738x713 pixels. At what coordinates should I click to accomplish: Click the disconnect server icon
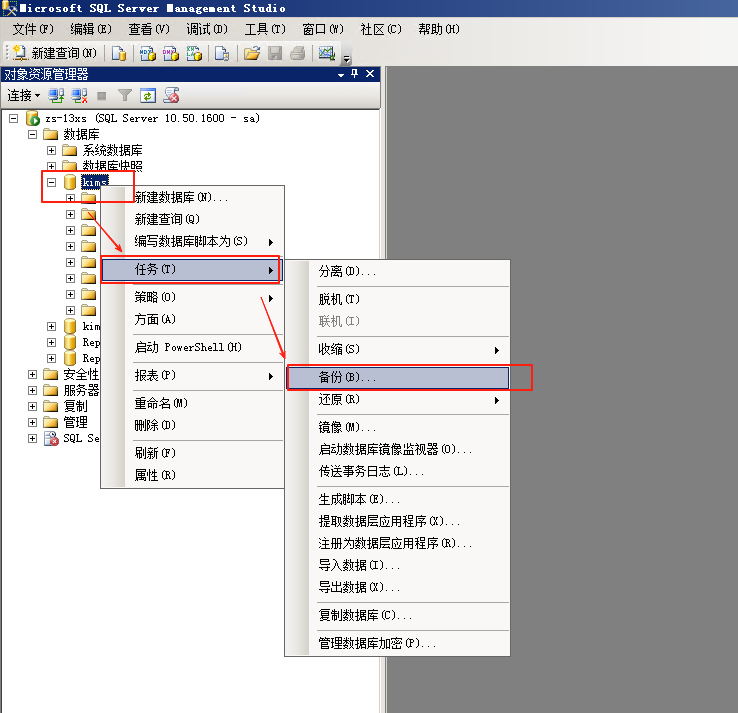tap(79, 96)
